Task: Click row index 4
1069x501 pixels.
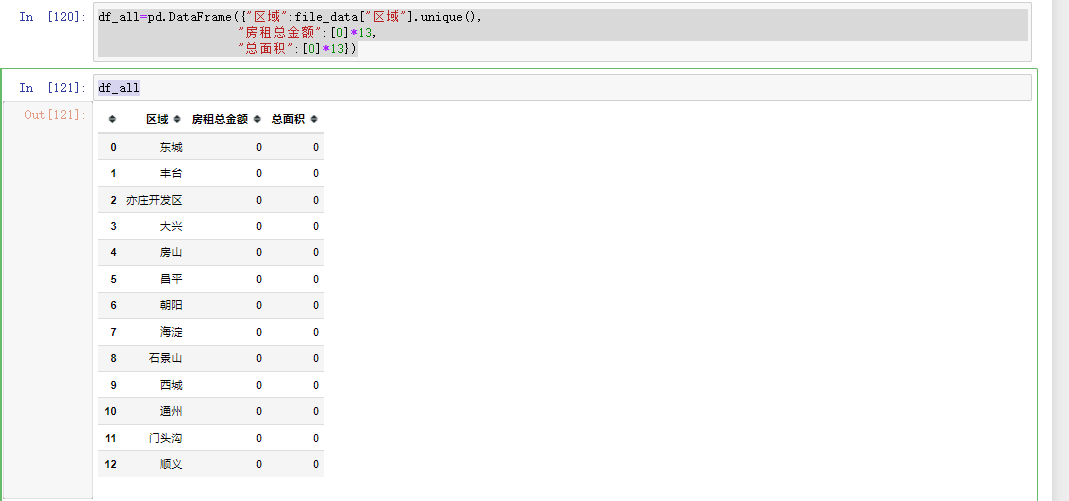Action: [x=113, y=252]
